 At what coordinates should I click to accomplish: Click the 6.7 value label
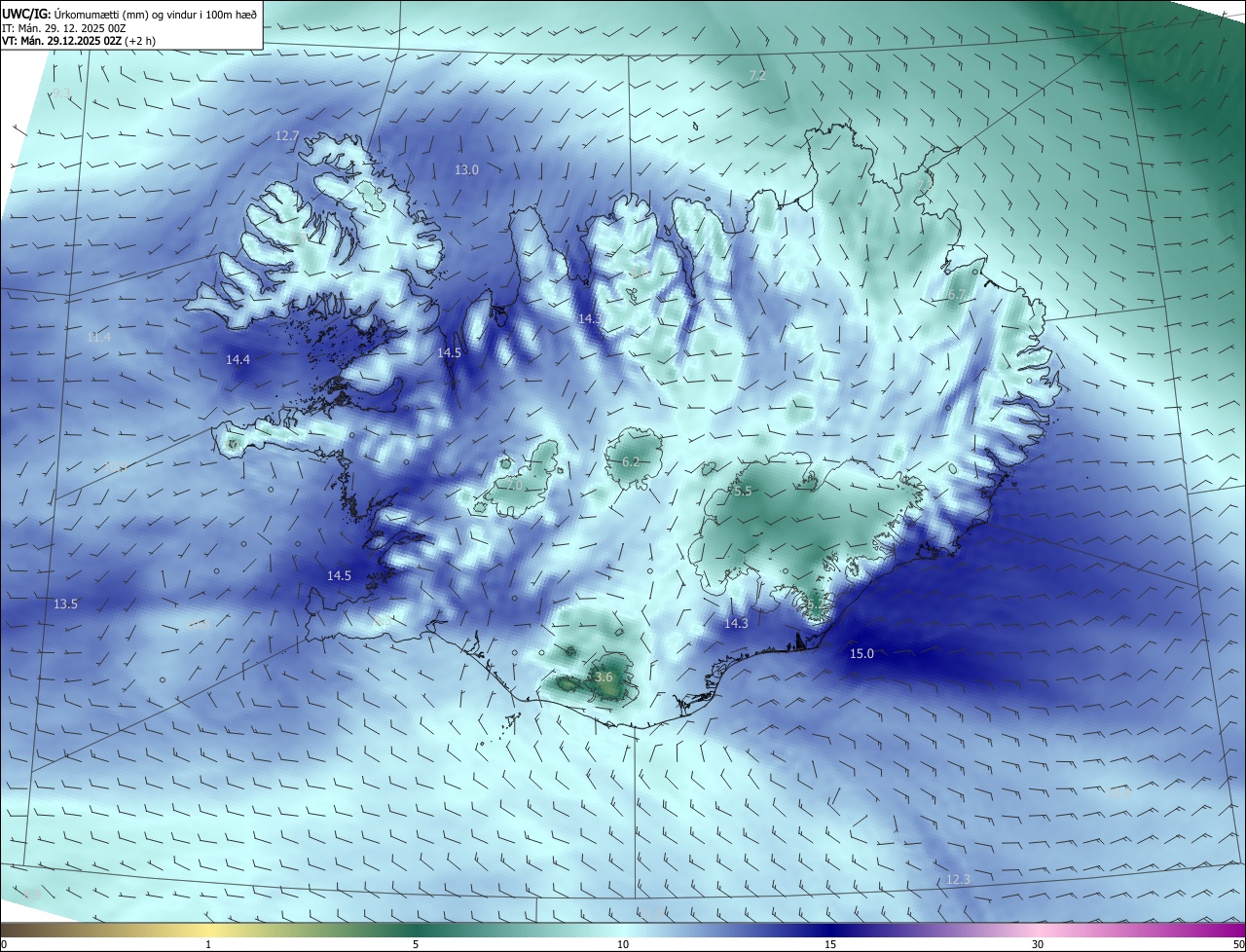(956, 294)
